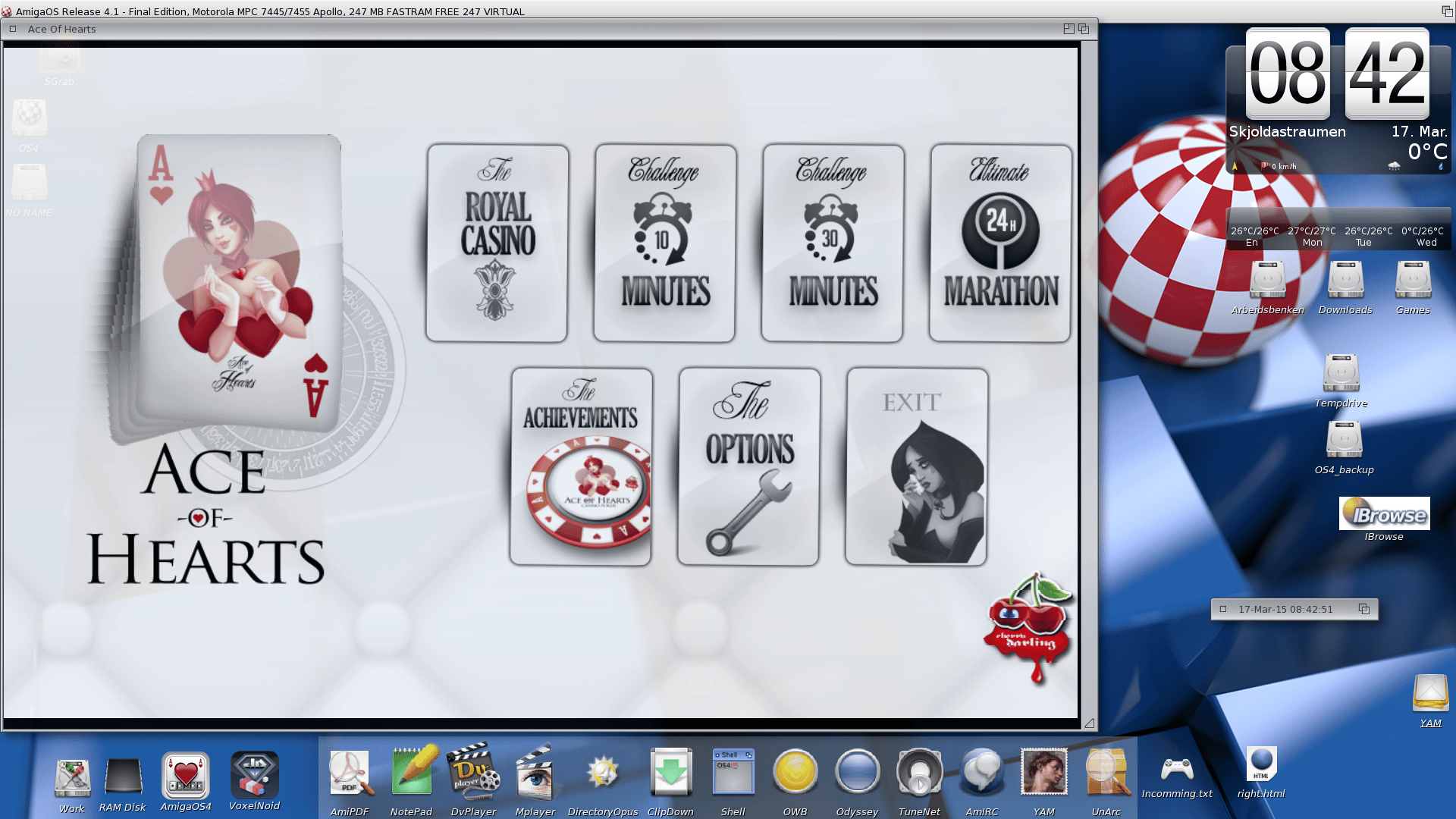Launch YAM mail client from the dock
Image resolution: width=1456 pixels, height=819 pixels.
point(1044,772)
